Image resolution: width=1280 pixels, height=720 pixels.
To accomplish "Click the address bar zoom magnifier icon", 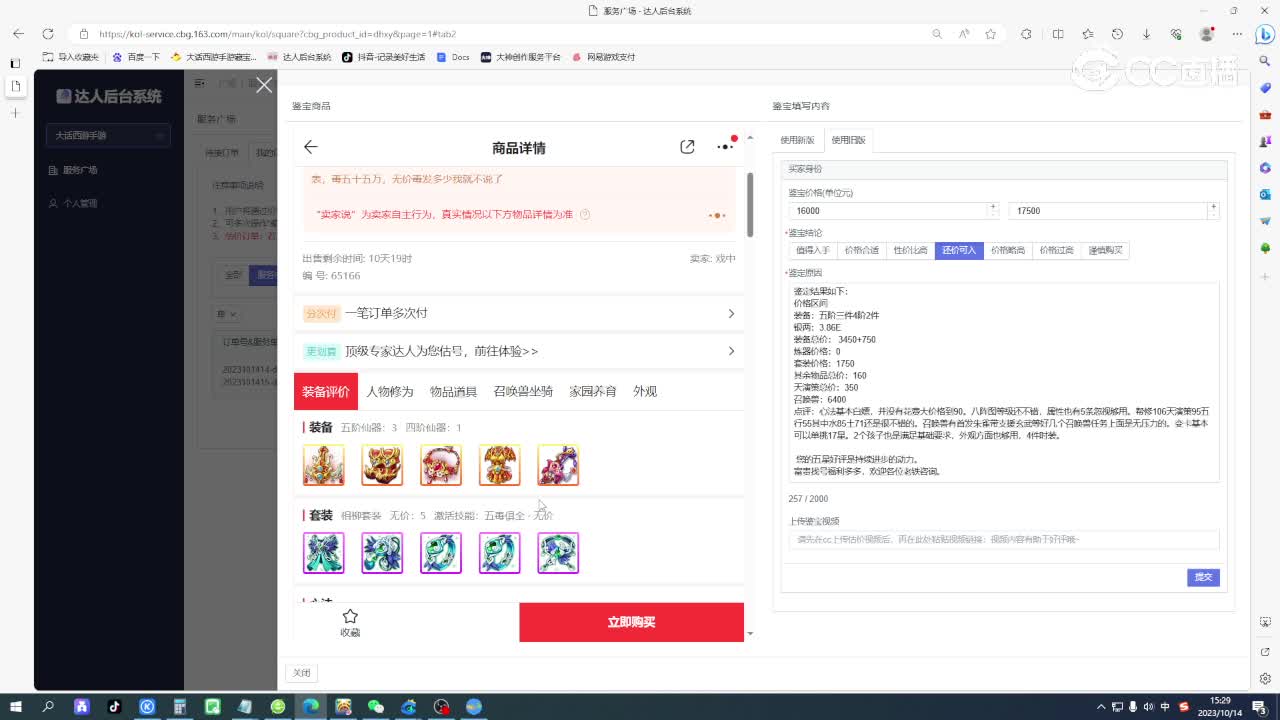I will tap(937, 33).
